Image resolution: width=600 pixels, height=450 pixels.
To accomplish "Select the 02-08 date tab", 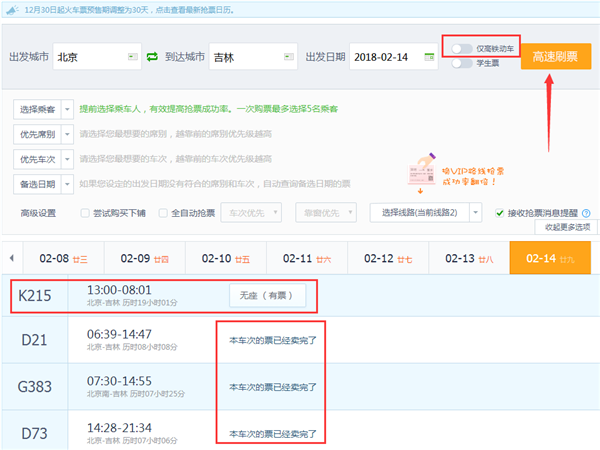I will [x=64, y=258].
